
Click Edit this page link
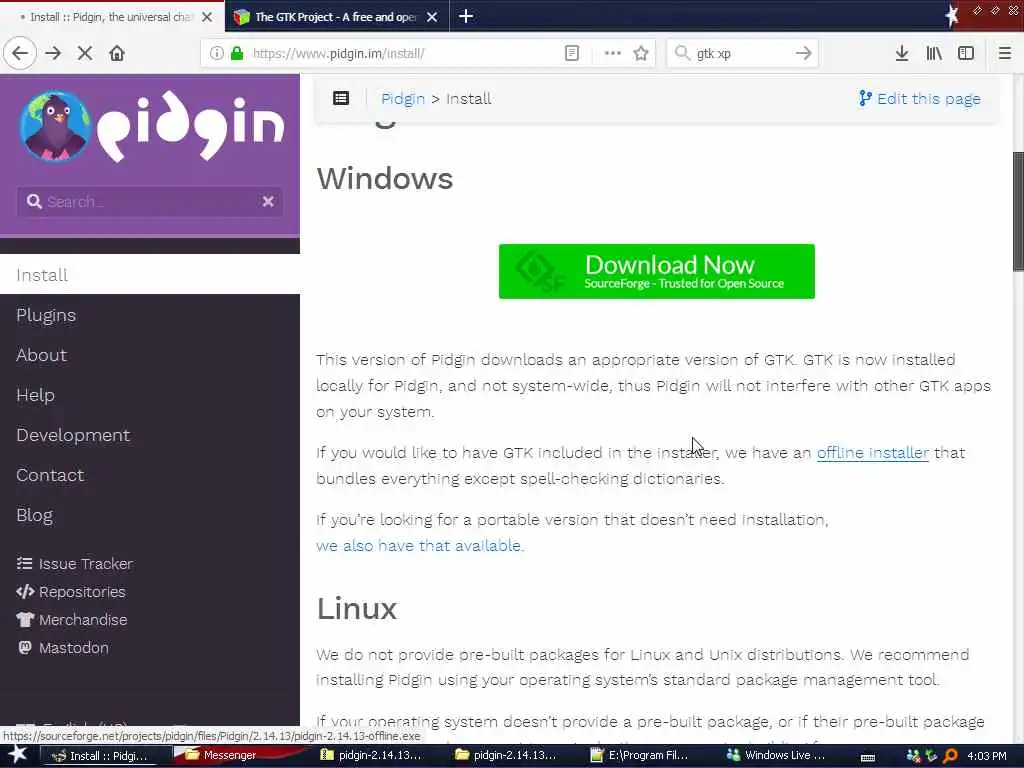pyautogui.click(x=920, y=99)
